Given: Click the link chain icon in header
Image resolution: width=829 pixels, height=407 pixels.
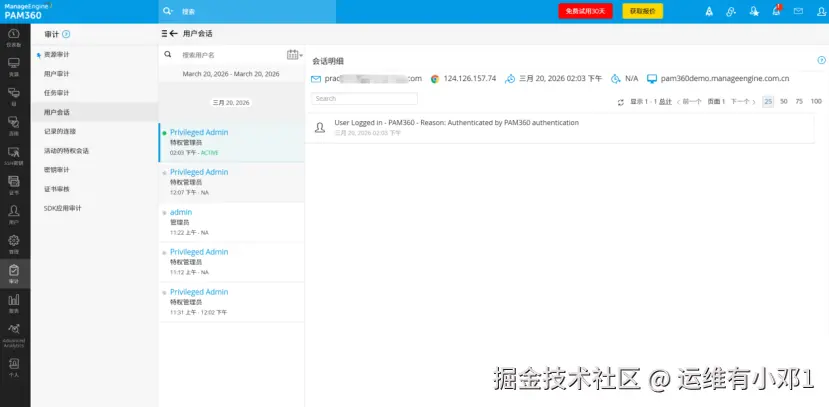Looking at the screenshot, I should point(731,11).
